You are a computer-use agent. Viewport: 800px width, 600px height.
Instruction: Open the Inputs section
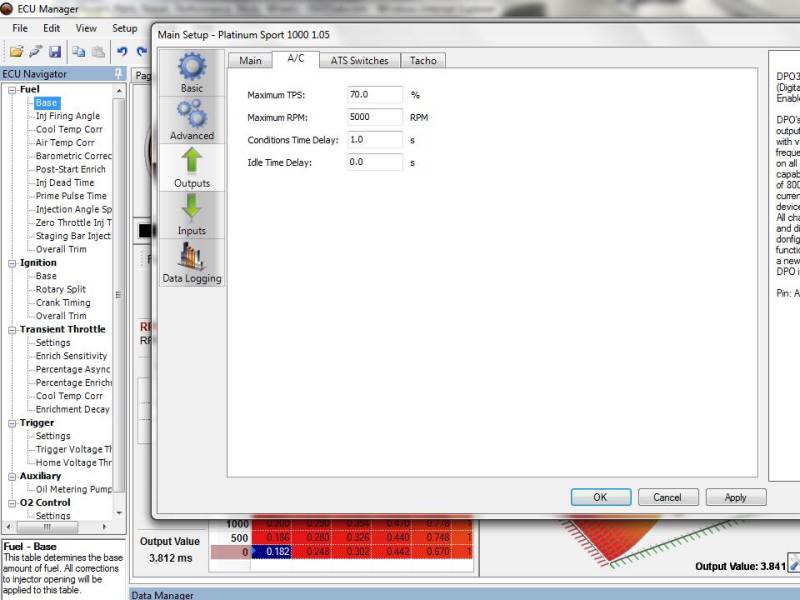tap(192, 215)
